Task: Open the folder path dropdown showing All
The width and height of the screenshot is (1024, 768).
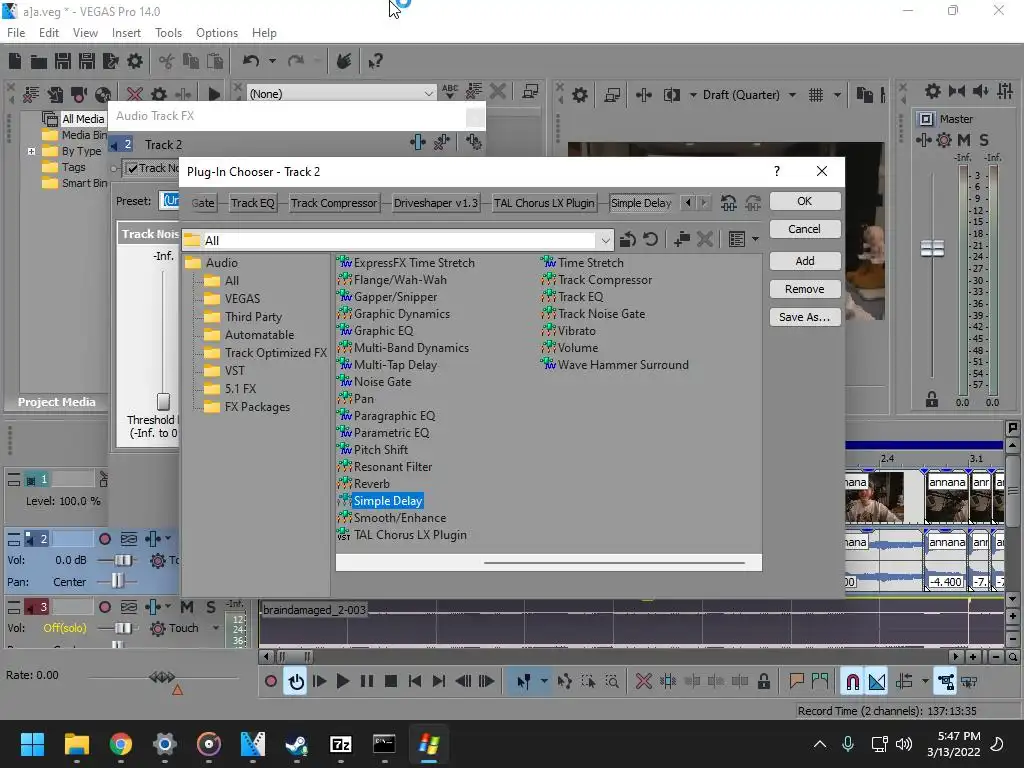Action: [x=605, y=240]
